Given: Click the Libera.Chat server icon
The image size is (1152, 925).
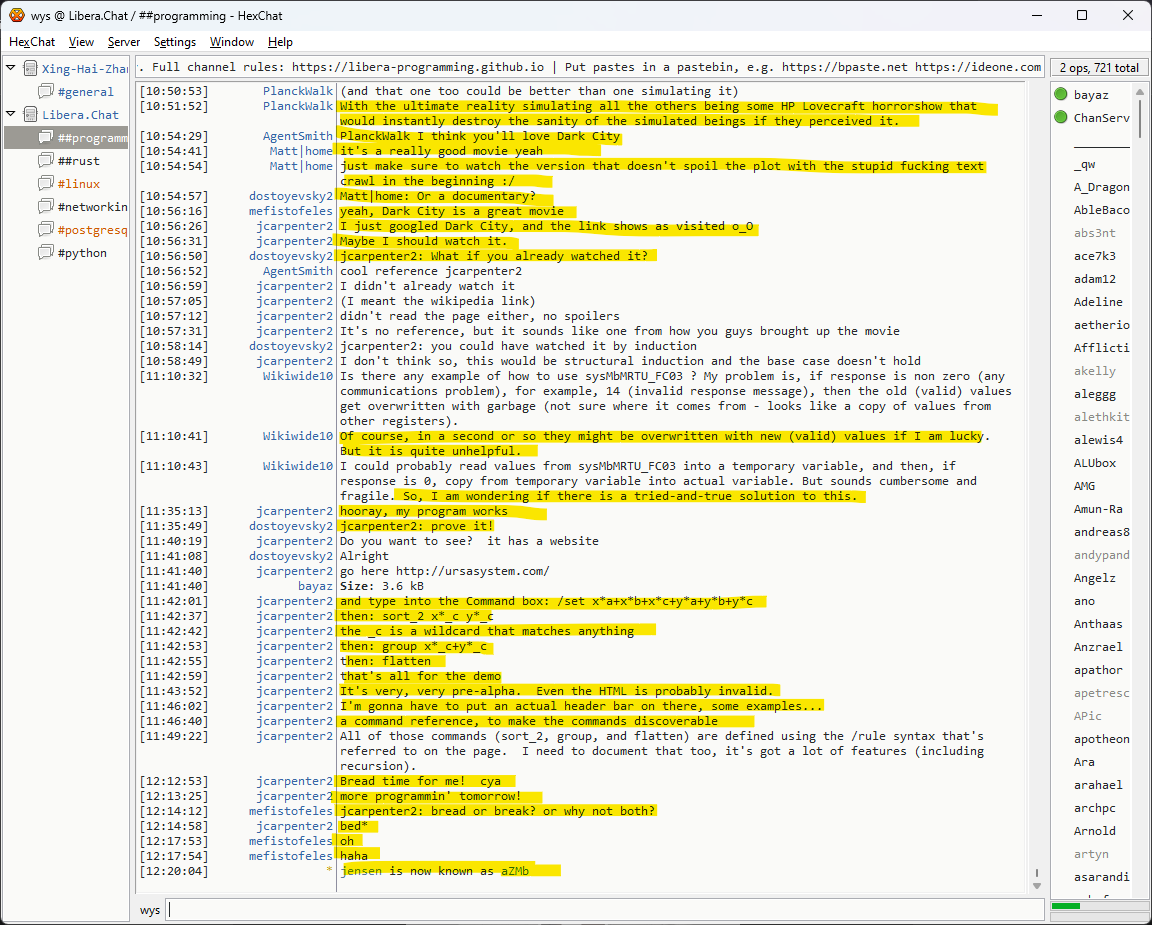Looking at the screenshot, I should [x=30, y=115].
